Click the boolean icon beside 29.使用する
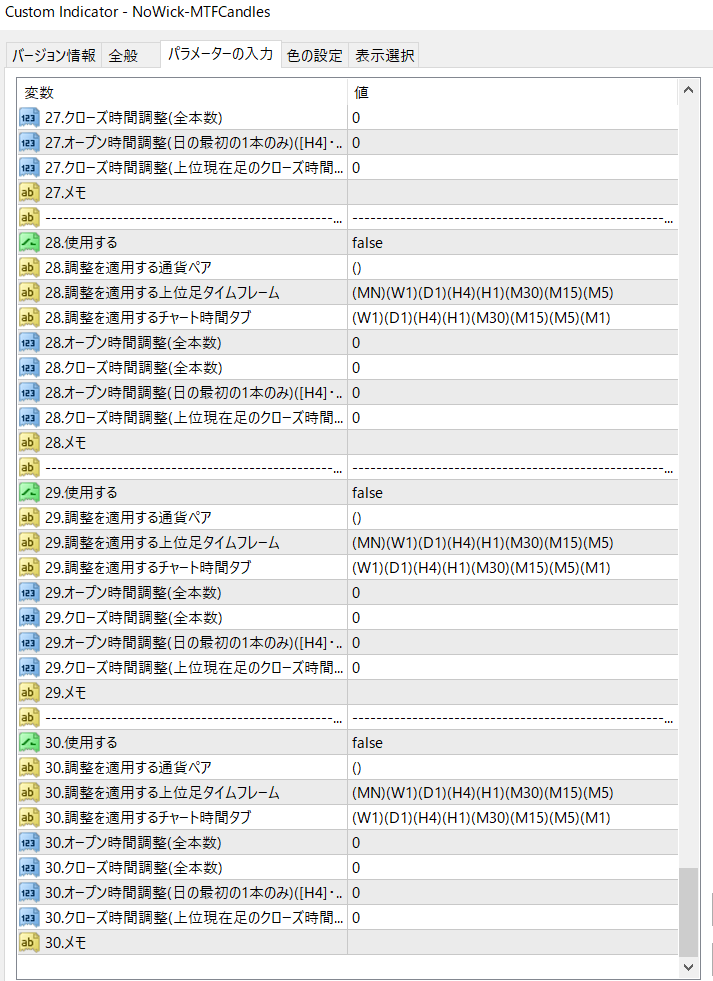713x981 pixels. [x=29, y=492]
